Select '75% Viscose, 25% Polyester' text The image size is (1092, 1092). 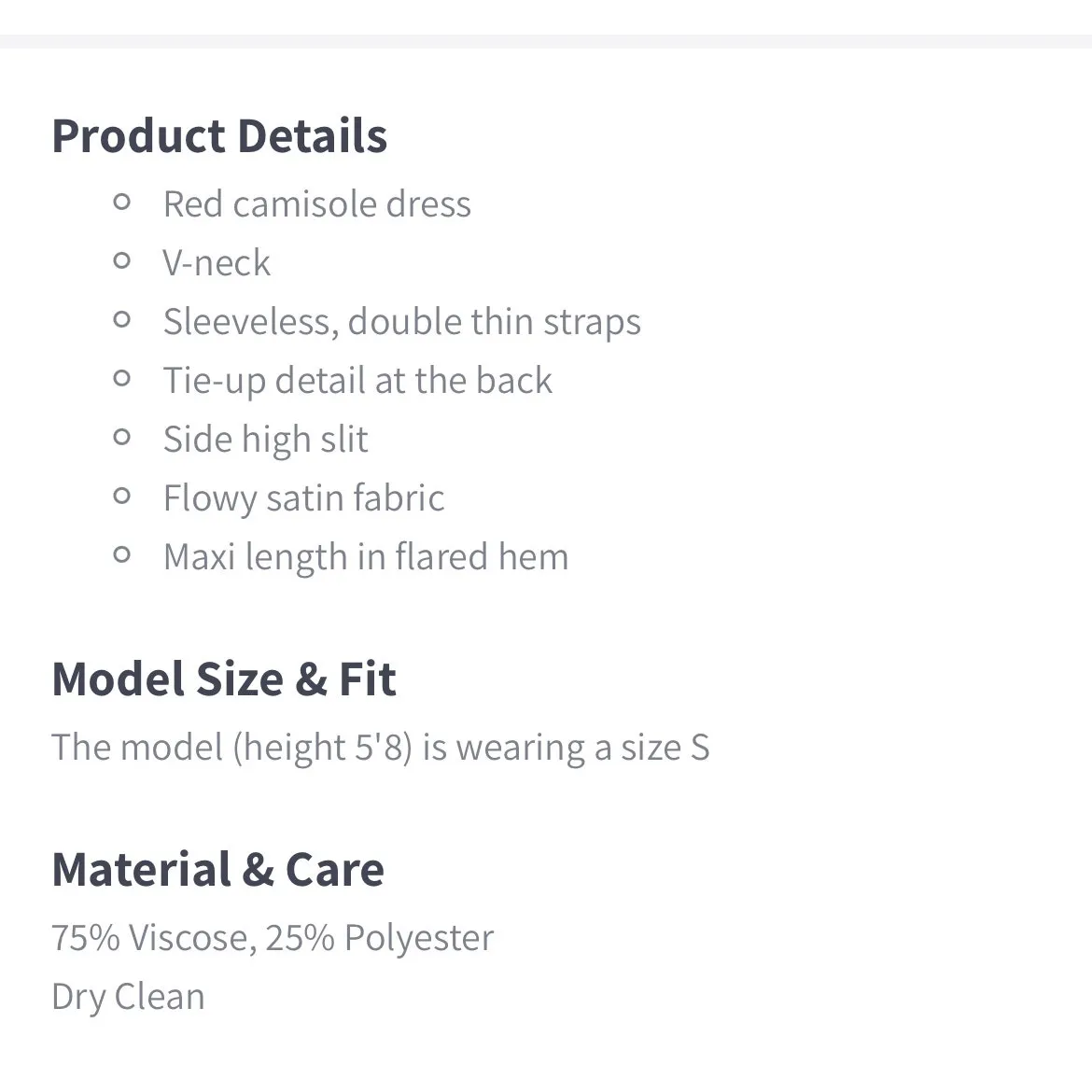point(272,938)
